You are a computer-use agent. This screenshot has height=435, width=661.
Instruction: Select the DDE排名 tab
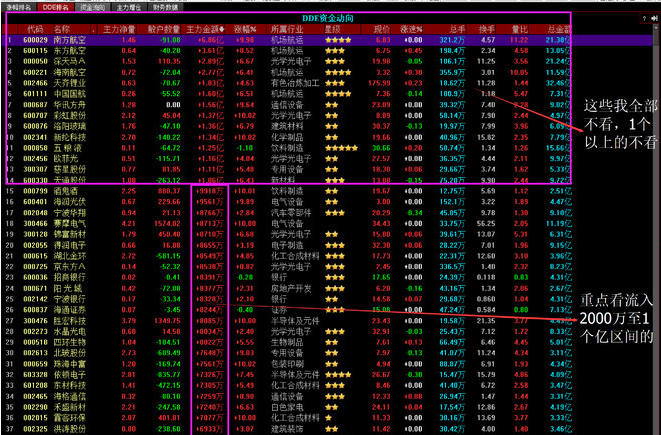coord(56,7)
